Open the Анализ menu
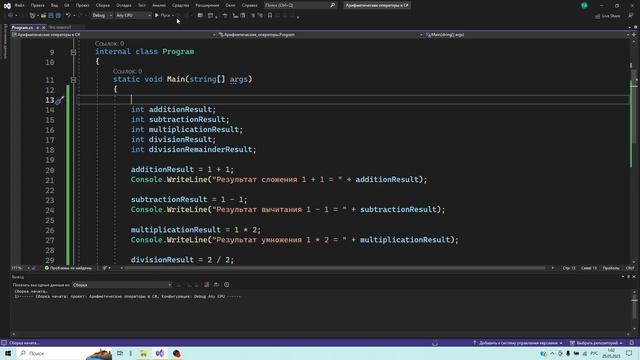The height and width of the screenshot is (360, 640). pos(159,5)
